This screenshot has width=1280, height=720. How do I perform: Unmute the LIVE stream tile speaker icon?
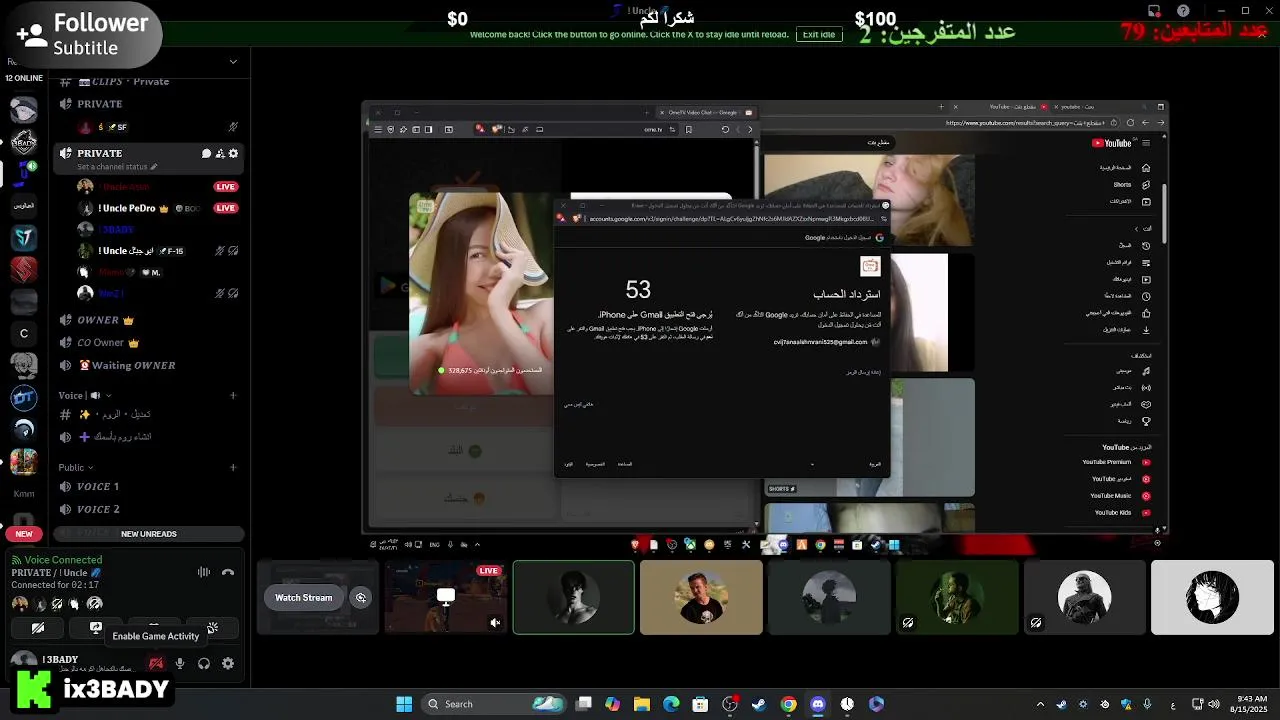coord(495,622)
